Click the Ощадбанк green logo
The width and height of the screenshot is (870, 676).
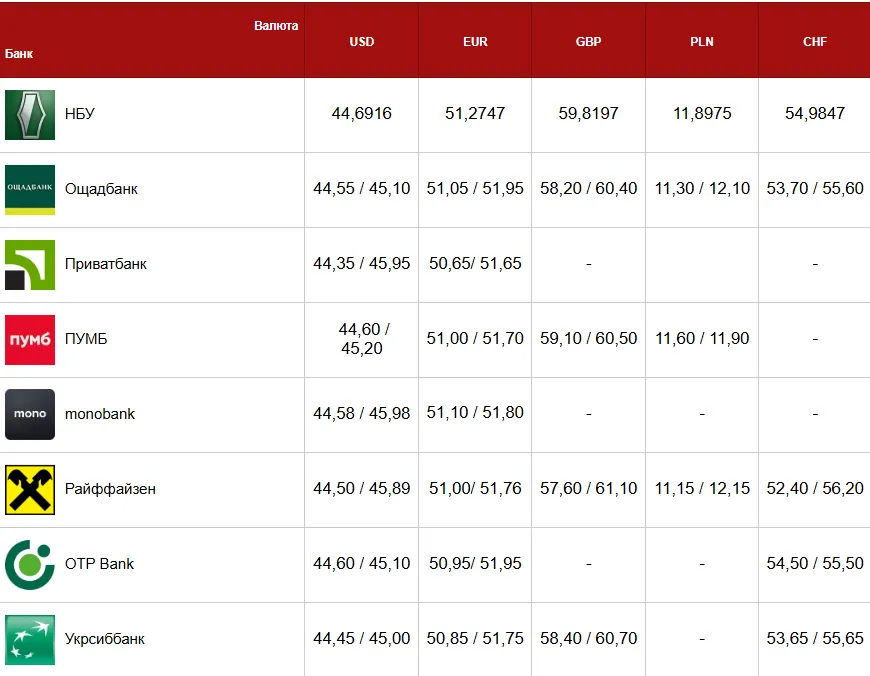click(x=30, y=190)
